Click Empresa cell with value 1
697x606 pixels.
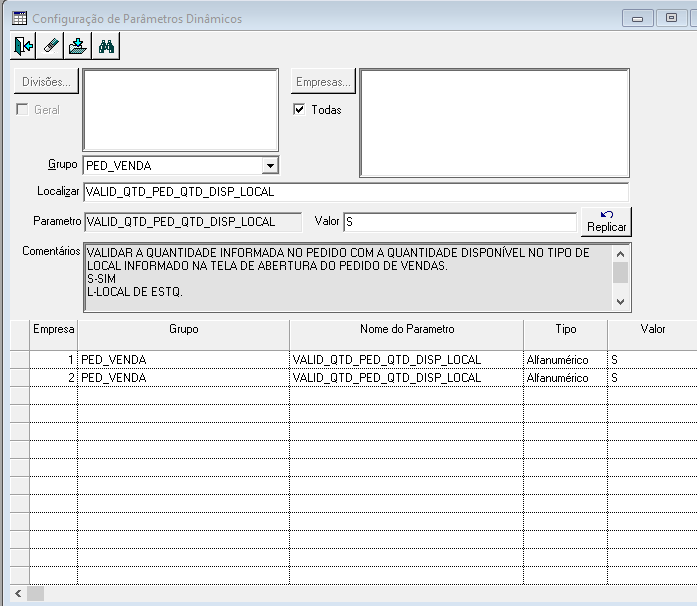[53, 360]
